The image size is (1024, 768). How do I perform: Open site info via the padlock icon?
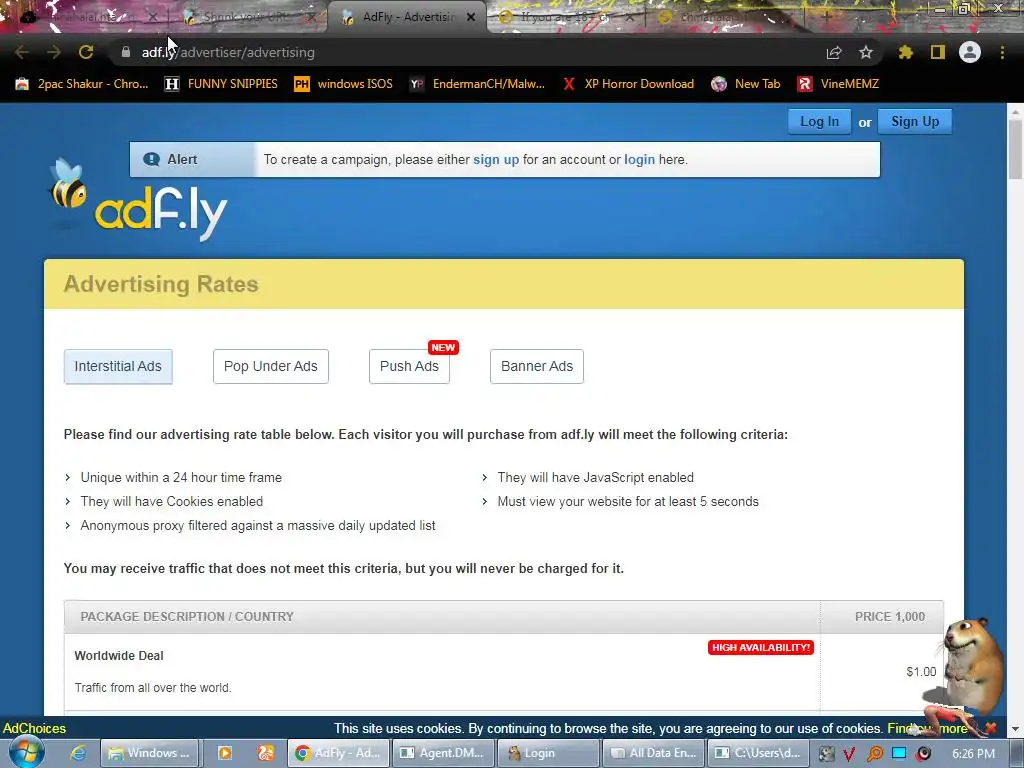126,52
